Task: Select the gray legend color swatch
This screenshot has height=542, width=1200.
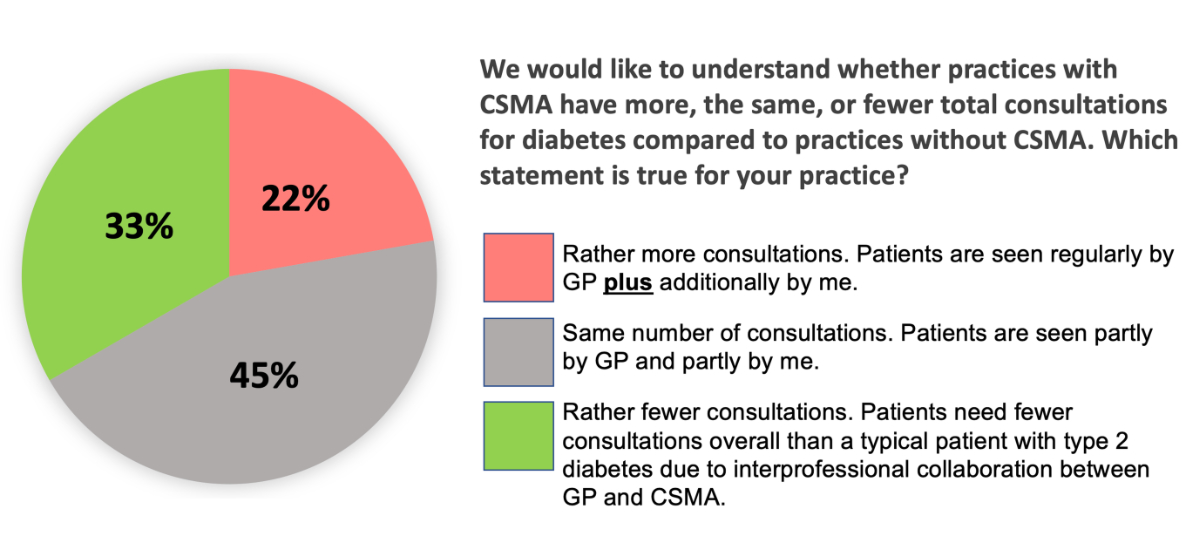Action: (x=518, y=352)
